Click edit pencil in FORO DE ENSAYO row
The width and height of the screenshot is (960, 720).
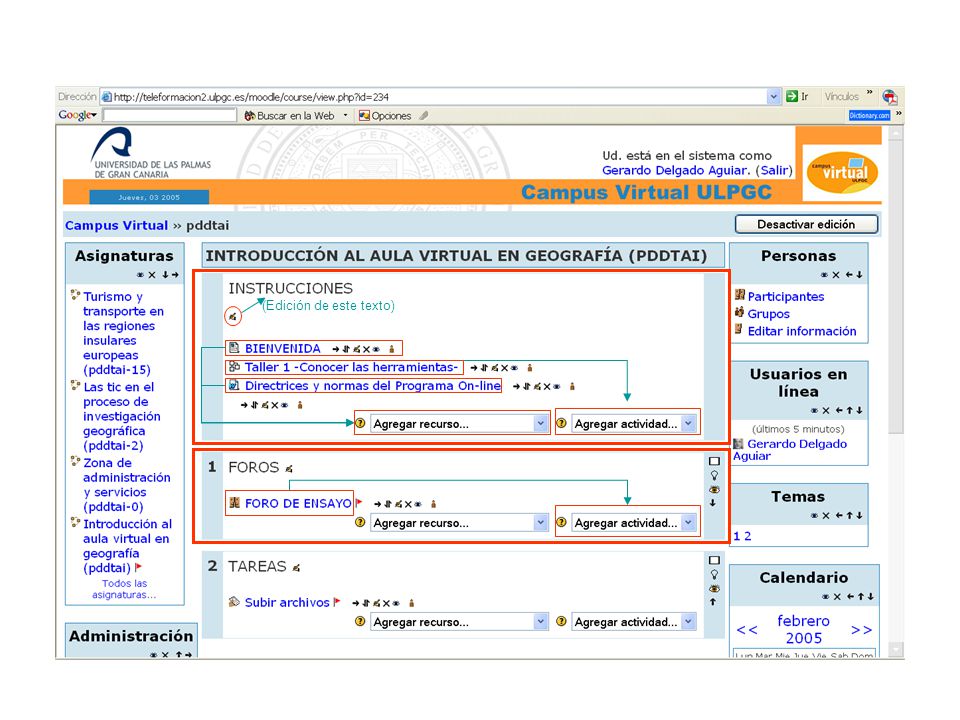399,504
